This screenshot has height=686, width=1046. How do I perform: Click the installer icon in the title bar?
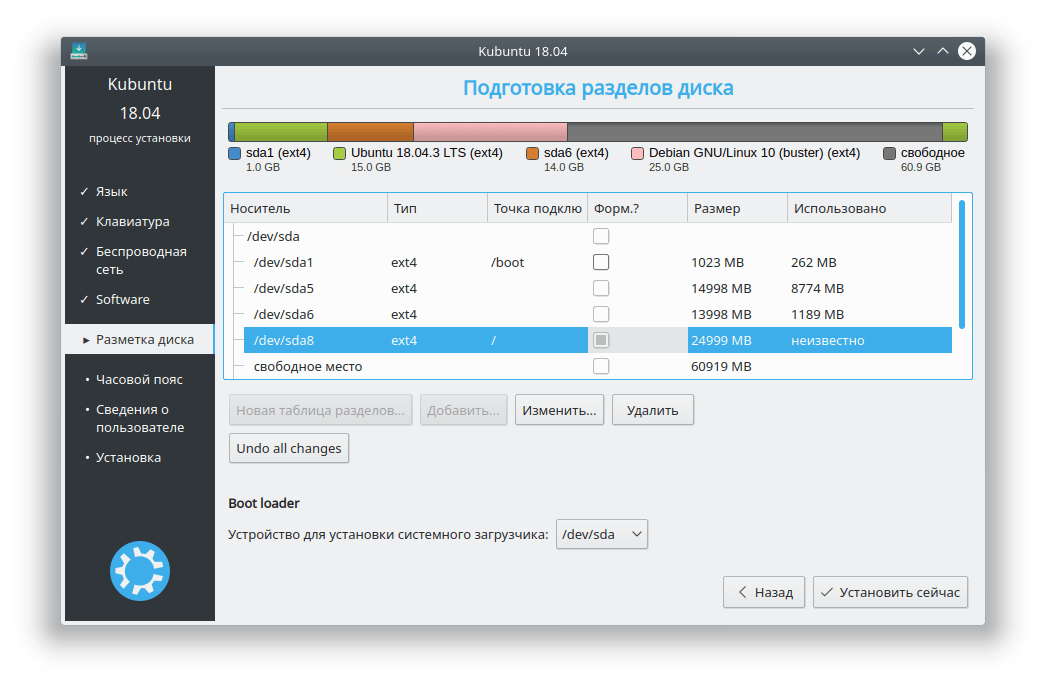pyautogui.click(x=79, y=51)
